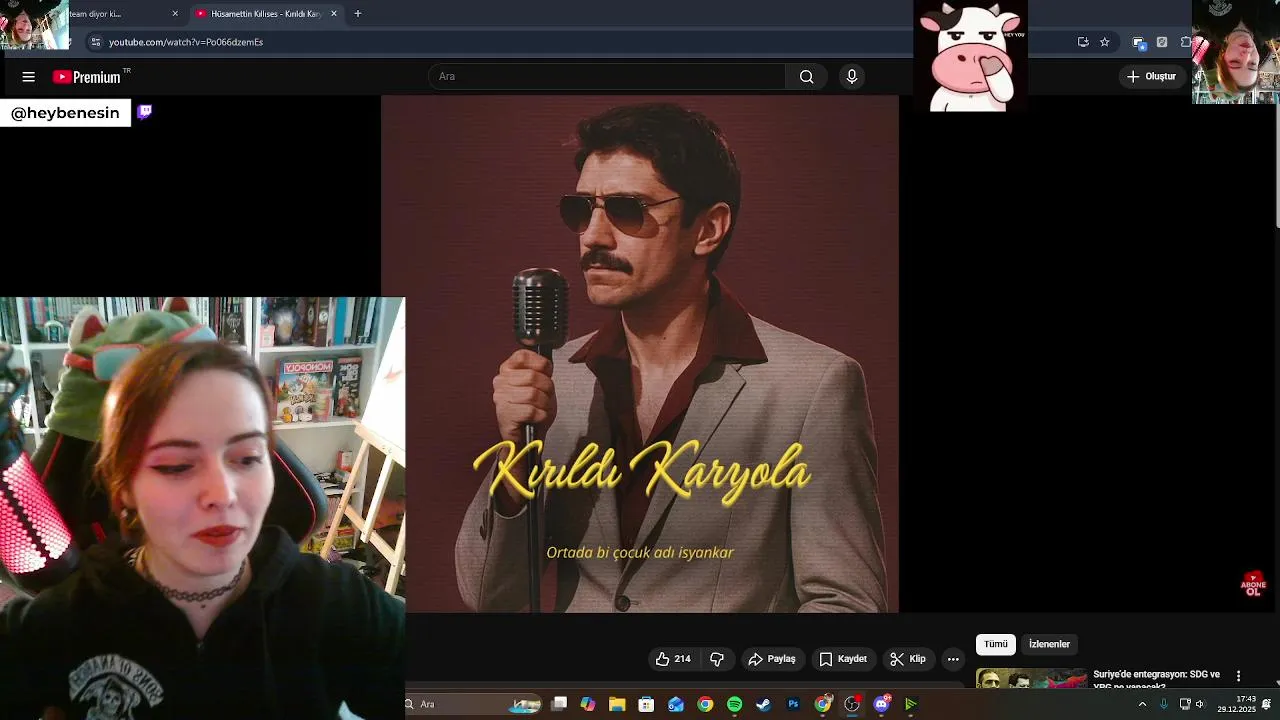Show hidden system tray icons chevron
This screenshot has width=1280, height=720.
pos(1142,704)
